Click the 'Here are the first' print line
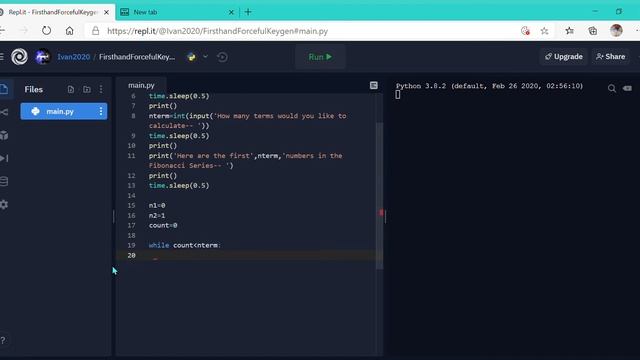The image size is (640, 360). point(245,160)
